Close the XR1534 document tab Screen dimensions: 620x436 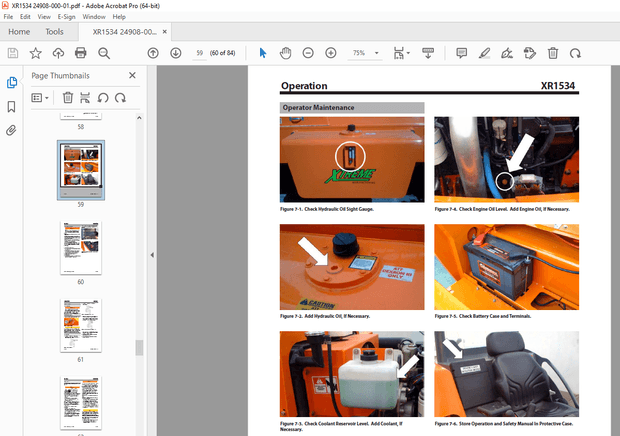165,32
